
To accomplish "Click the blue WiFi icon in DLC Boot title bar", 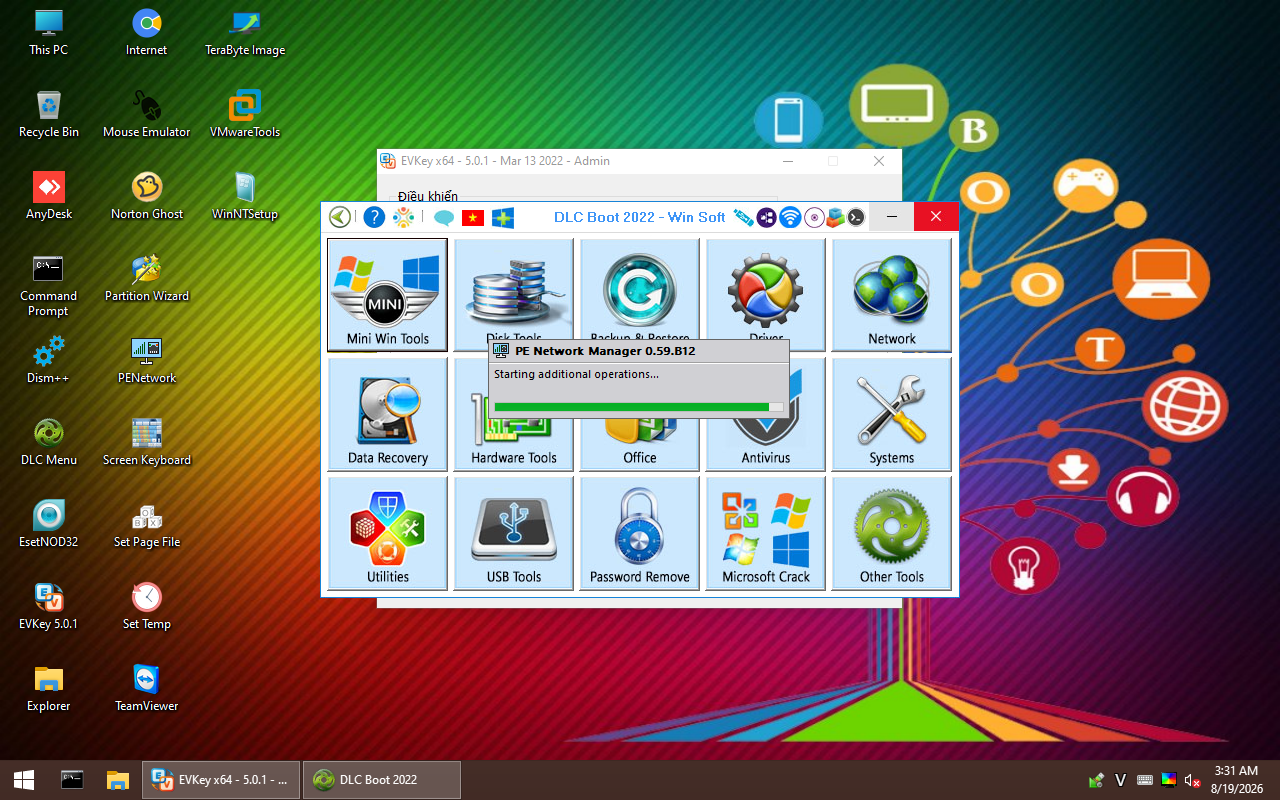I will click(x=790, y=217).
